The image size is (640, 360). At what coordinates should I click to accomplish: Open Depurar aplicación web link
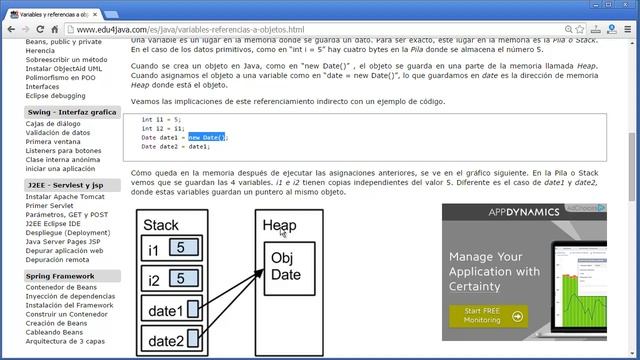pos(64,251)
